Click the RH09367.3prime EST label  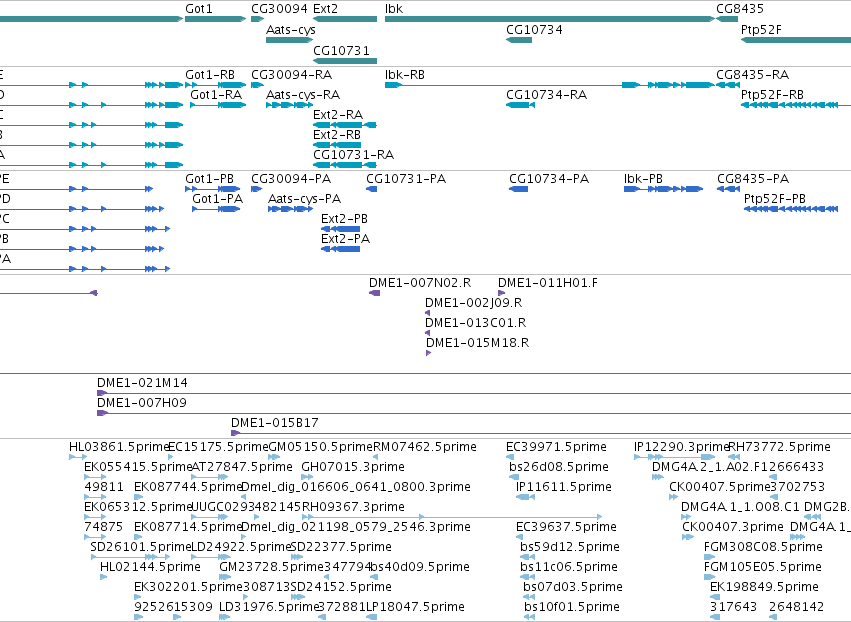353,507
